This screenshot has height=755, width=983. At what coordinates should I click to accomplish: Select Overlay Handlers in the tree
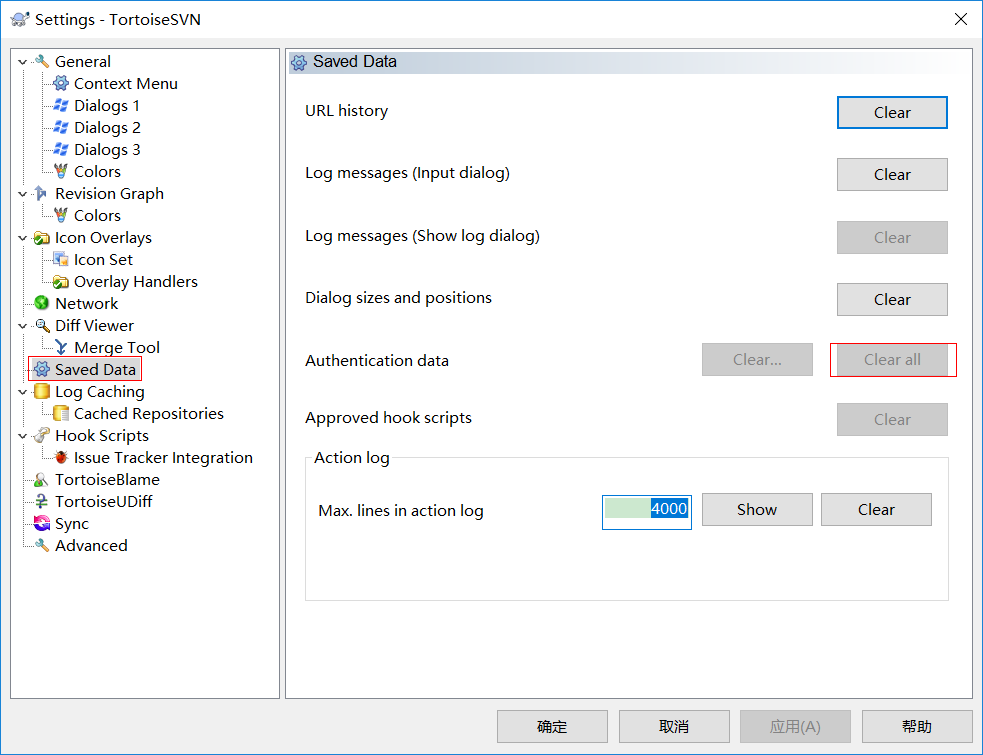point(135,282)
